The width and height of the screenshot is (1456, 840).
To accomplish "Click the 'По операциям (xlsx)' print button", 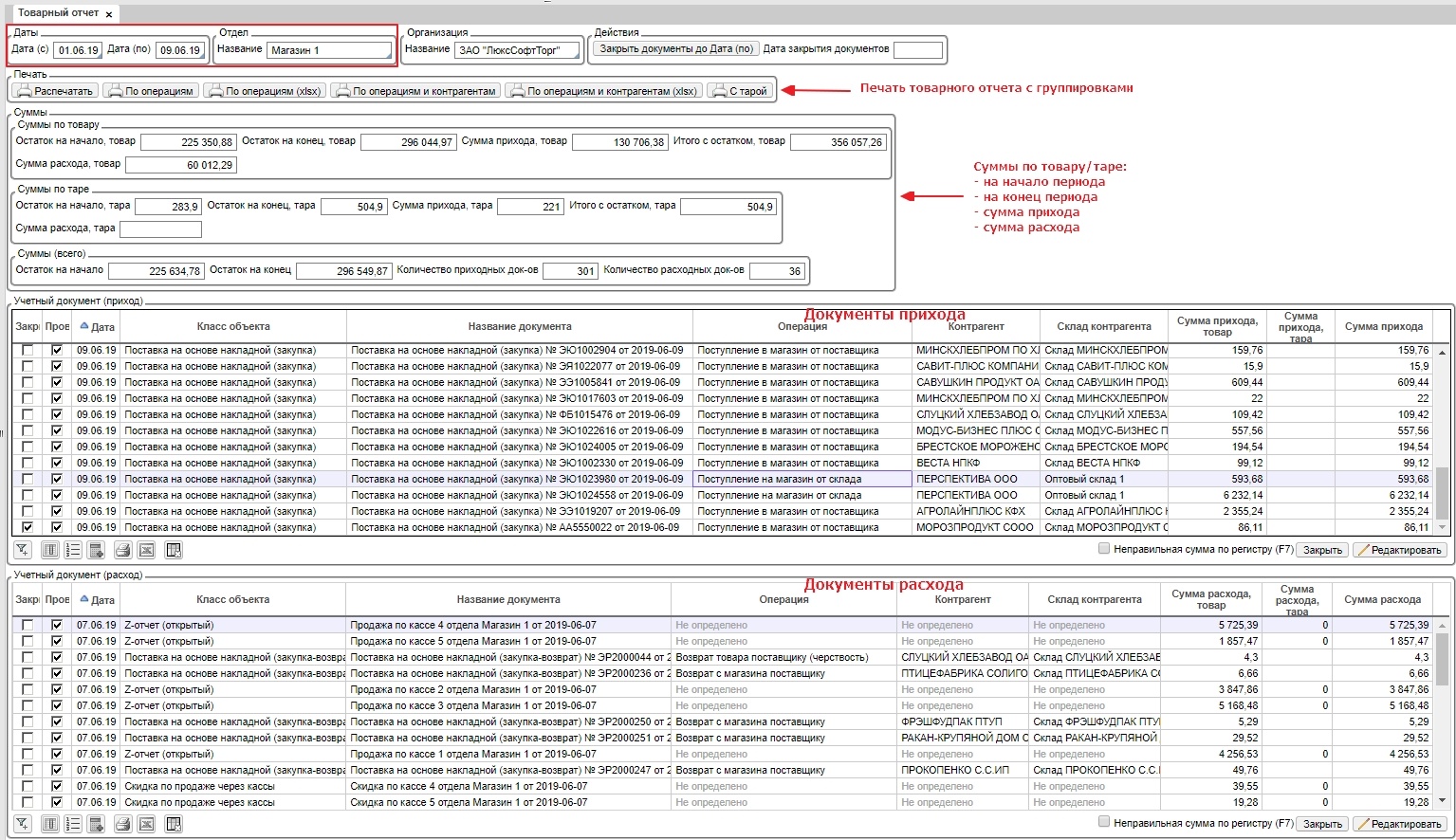I will [265, 91].
